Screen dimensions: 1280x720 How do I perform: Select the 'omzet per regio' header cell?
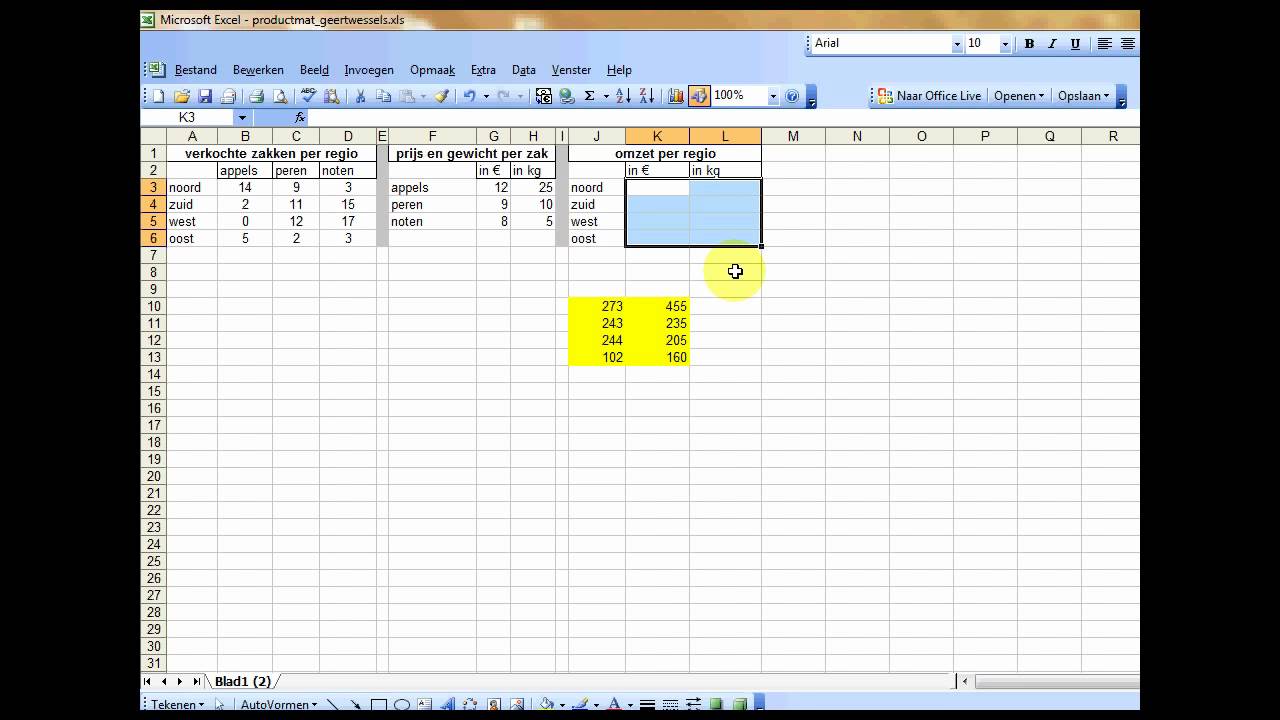665,153
